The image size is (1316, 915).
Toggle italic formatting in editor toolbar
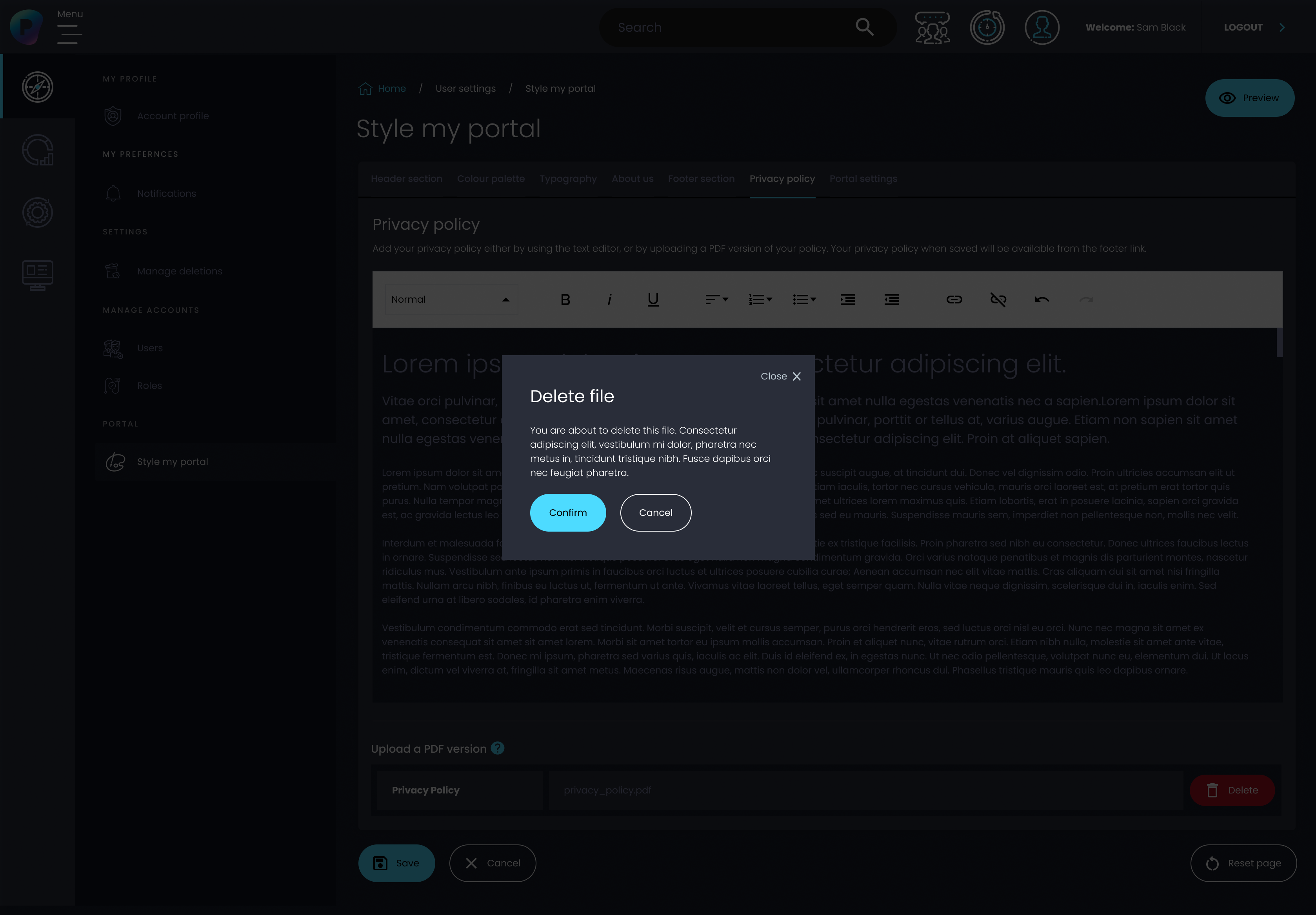click(609, 300)
